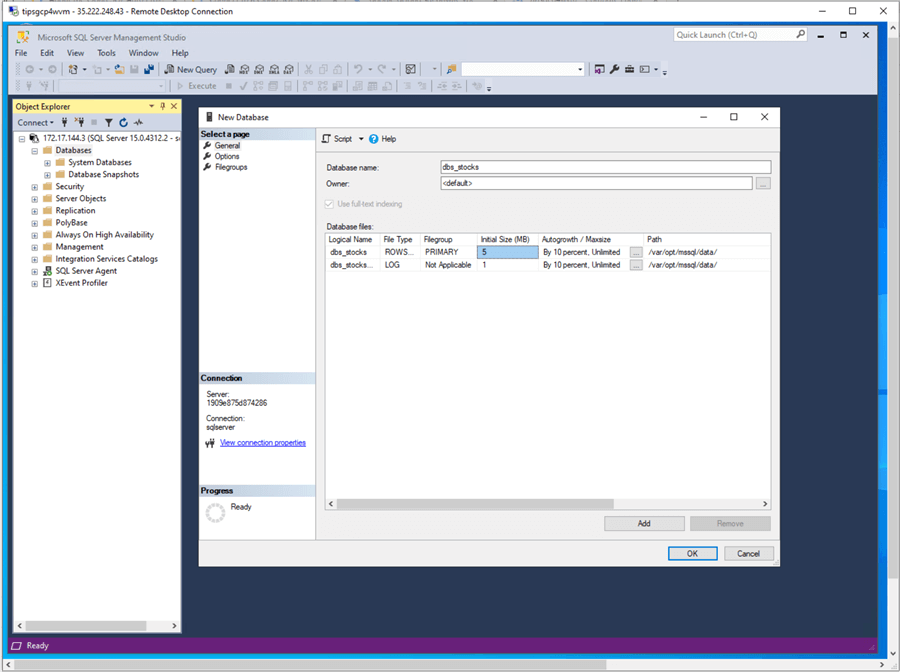Click View connection properties link
The image size is (900, 672).
point(263,442)
